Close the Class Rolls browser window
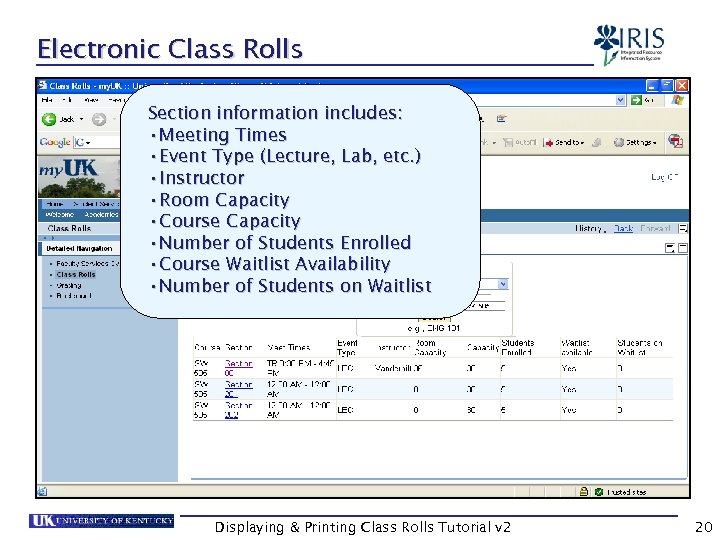Image resolution: width=720 pixels, height=540 pixels. click(682, 85)
